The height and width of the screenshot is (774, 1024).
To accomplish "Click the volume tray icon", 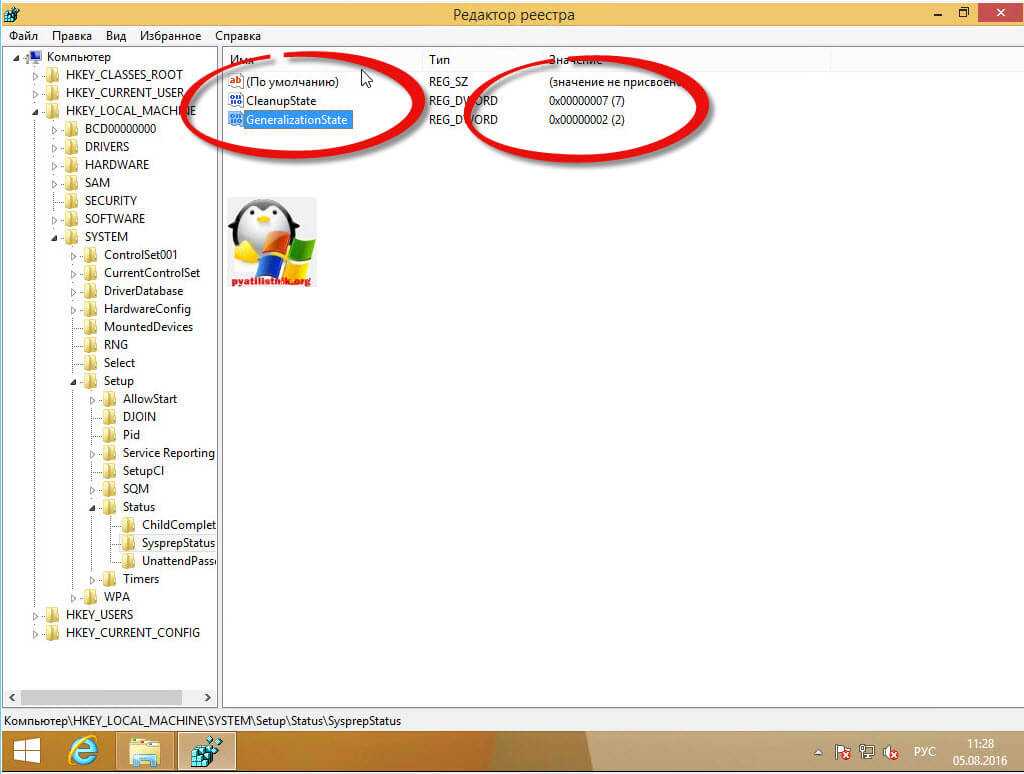I will coord(891,752).
